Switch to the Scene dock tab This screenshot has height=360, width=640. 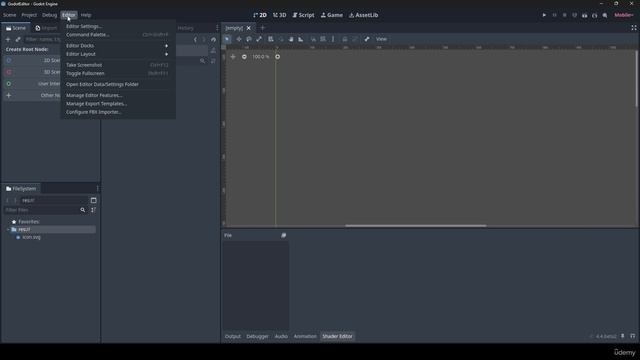tap(16, 28)
